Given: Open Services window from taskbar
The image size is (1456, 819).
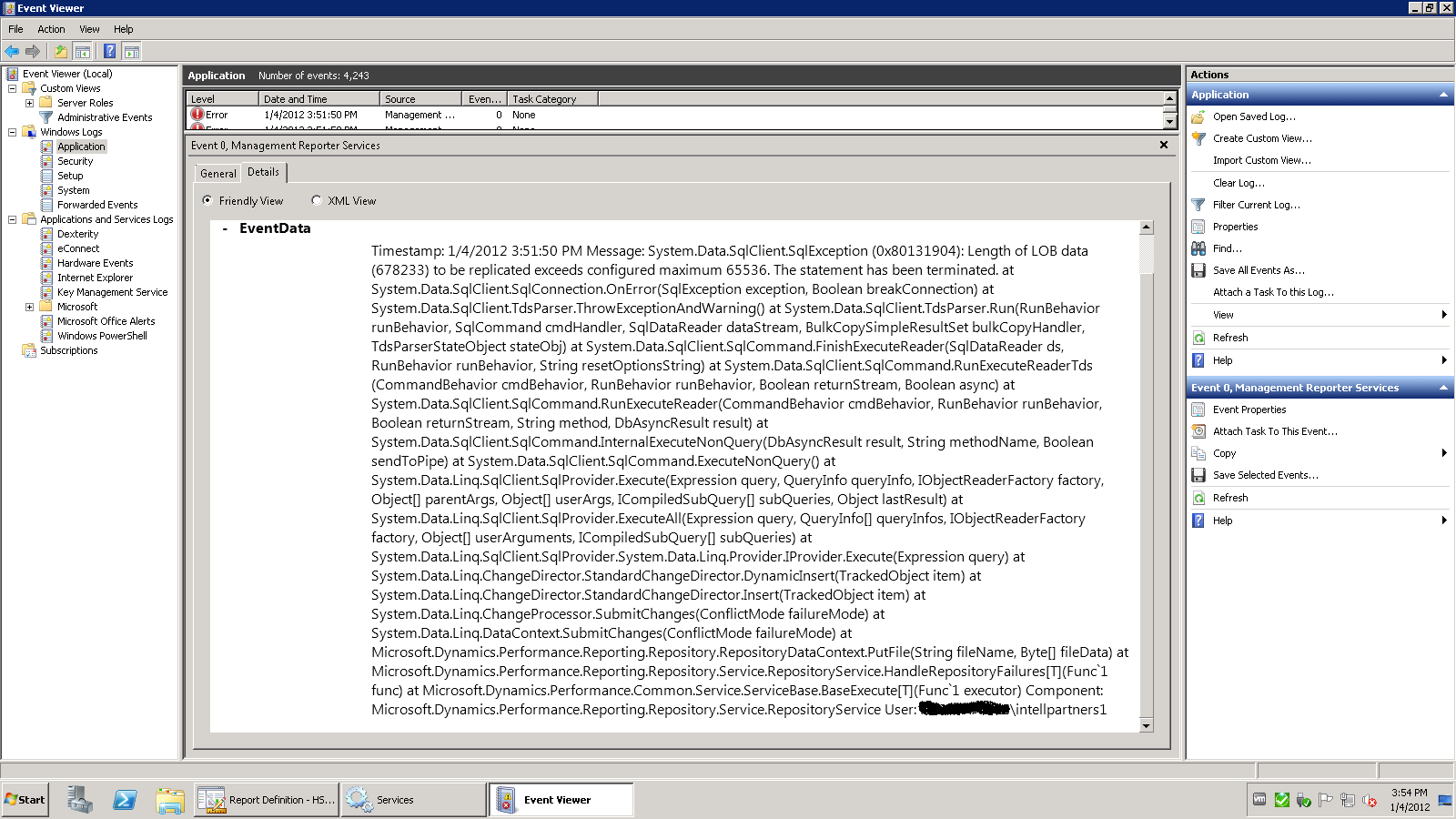Looking at the screenshot, I should click(x=413, y=800).
